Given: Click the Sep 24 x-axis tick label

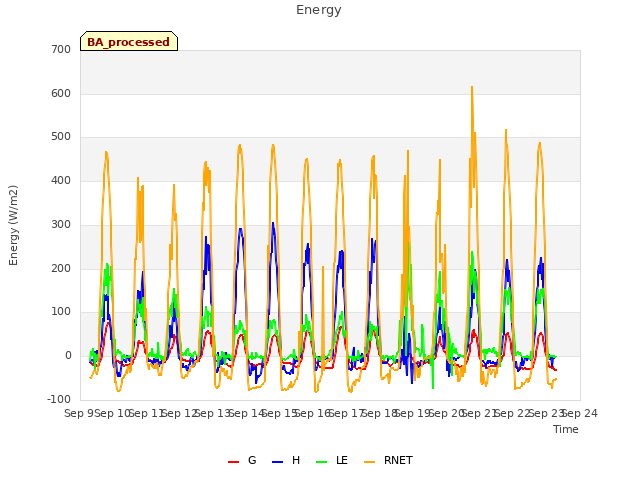Looking at the screenshot, I should point(580,413).
